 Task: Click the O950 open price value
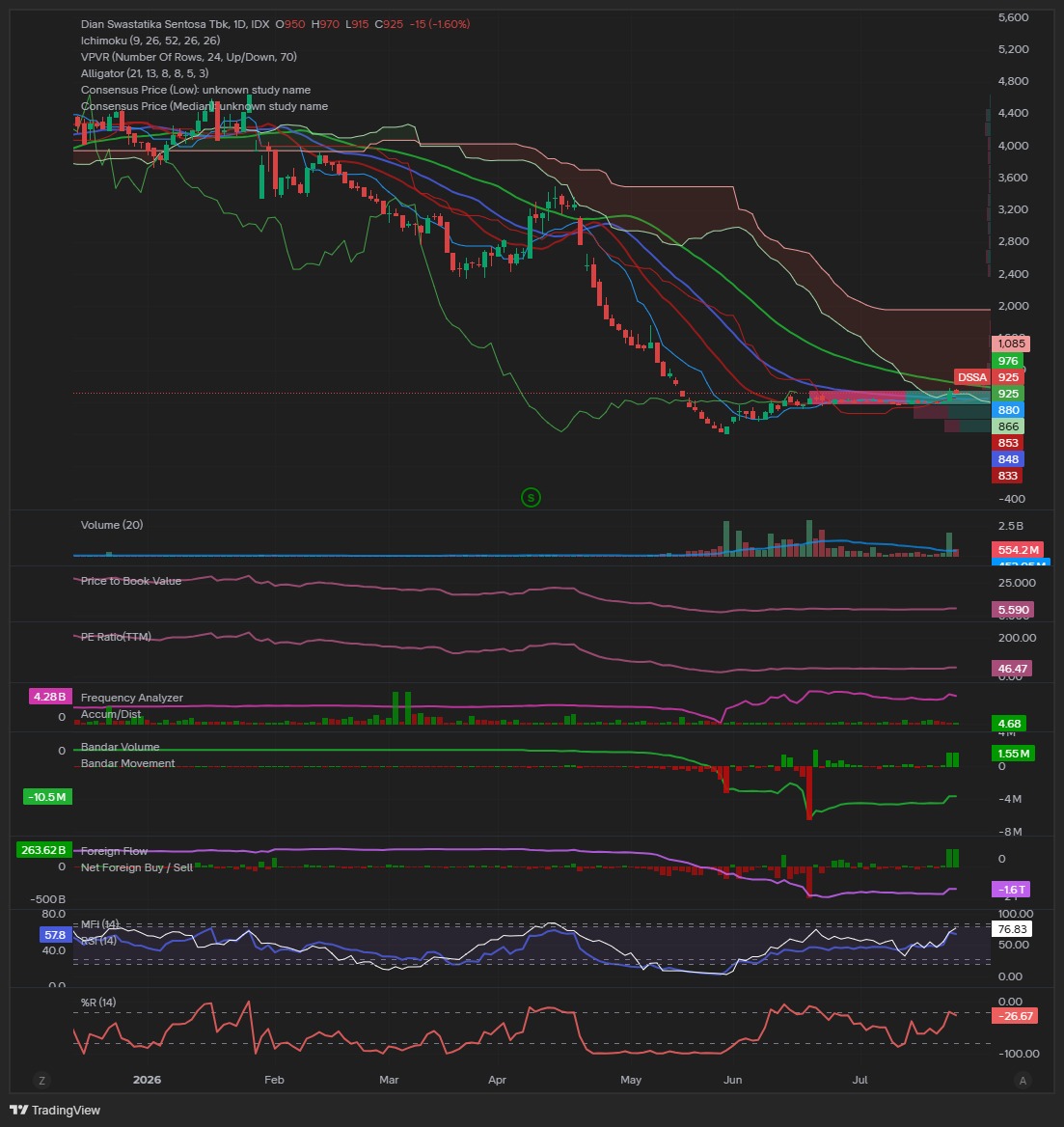click(290, 24)
